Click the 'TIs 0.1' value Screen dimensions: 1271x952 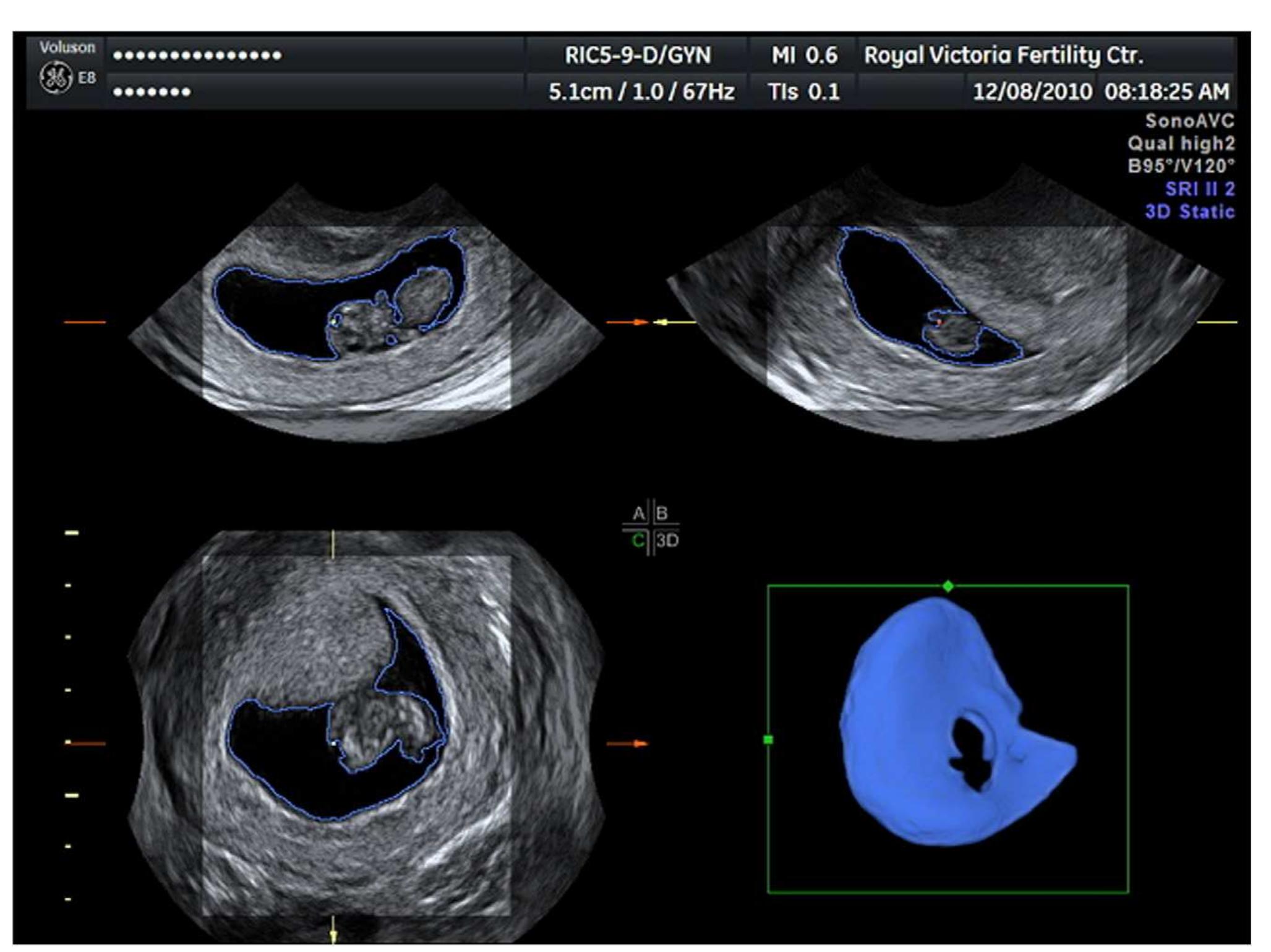click(x=803, y=92)
